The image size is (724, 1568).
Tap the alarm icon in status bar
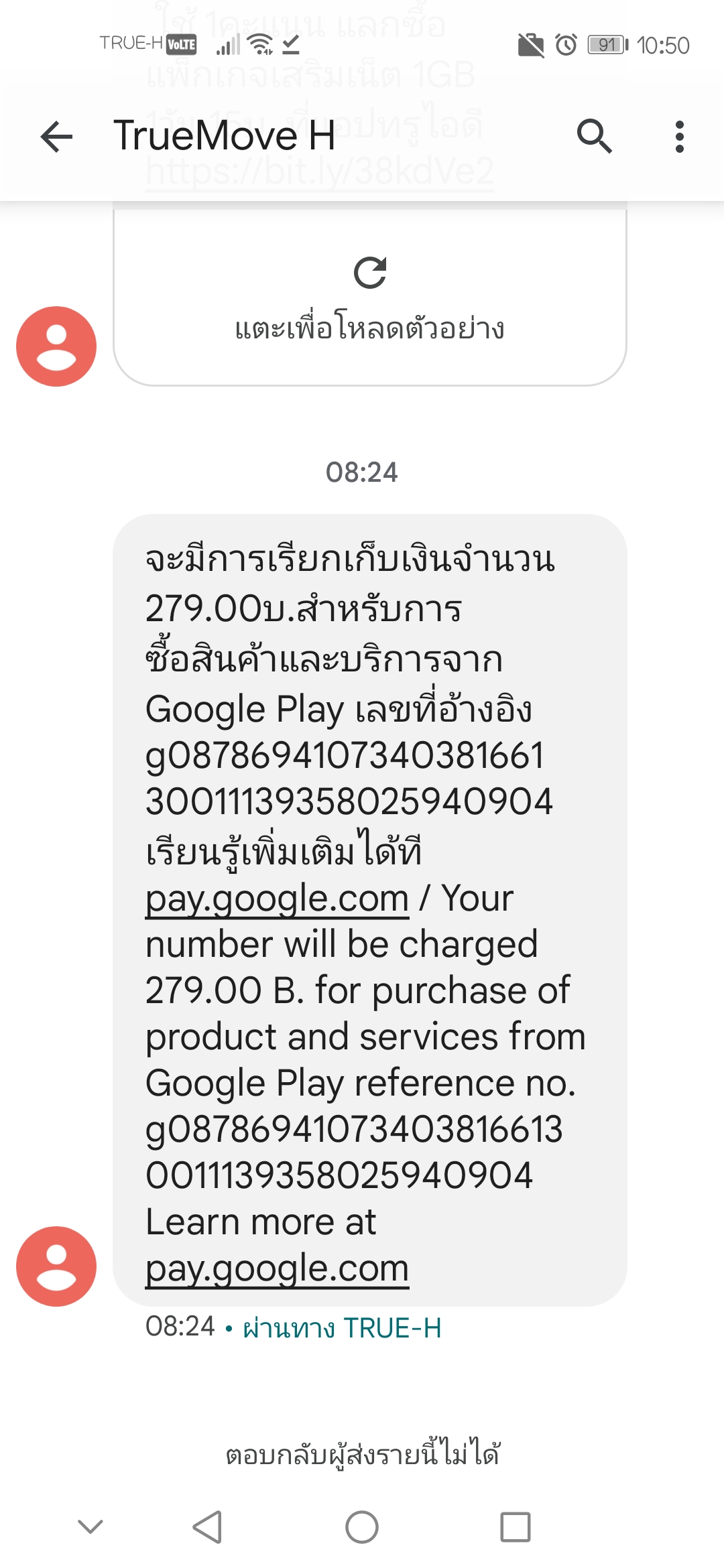(566, 45)
